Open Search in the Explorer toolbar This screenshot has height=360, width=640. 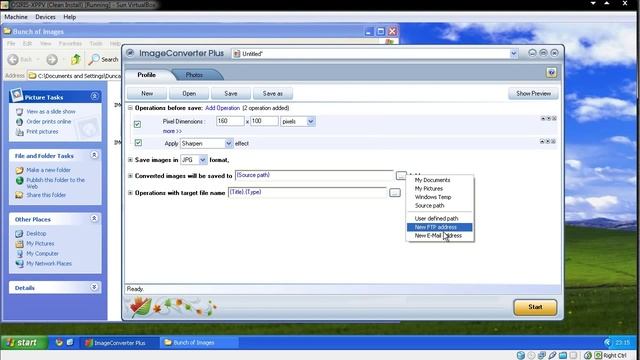point(104,60)
